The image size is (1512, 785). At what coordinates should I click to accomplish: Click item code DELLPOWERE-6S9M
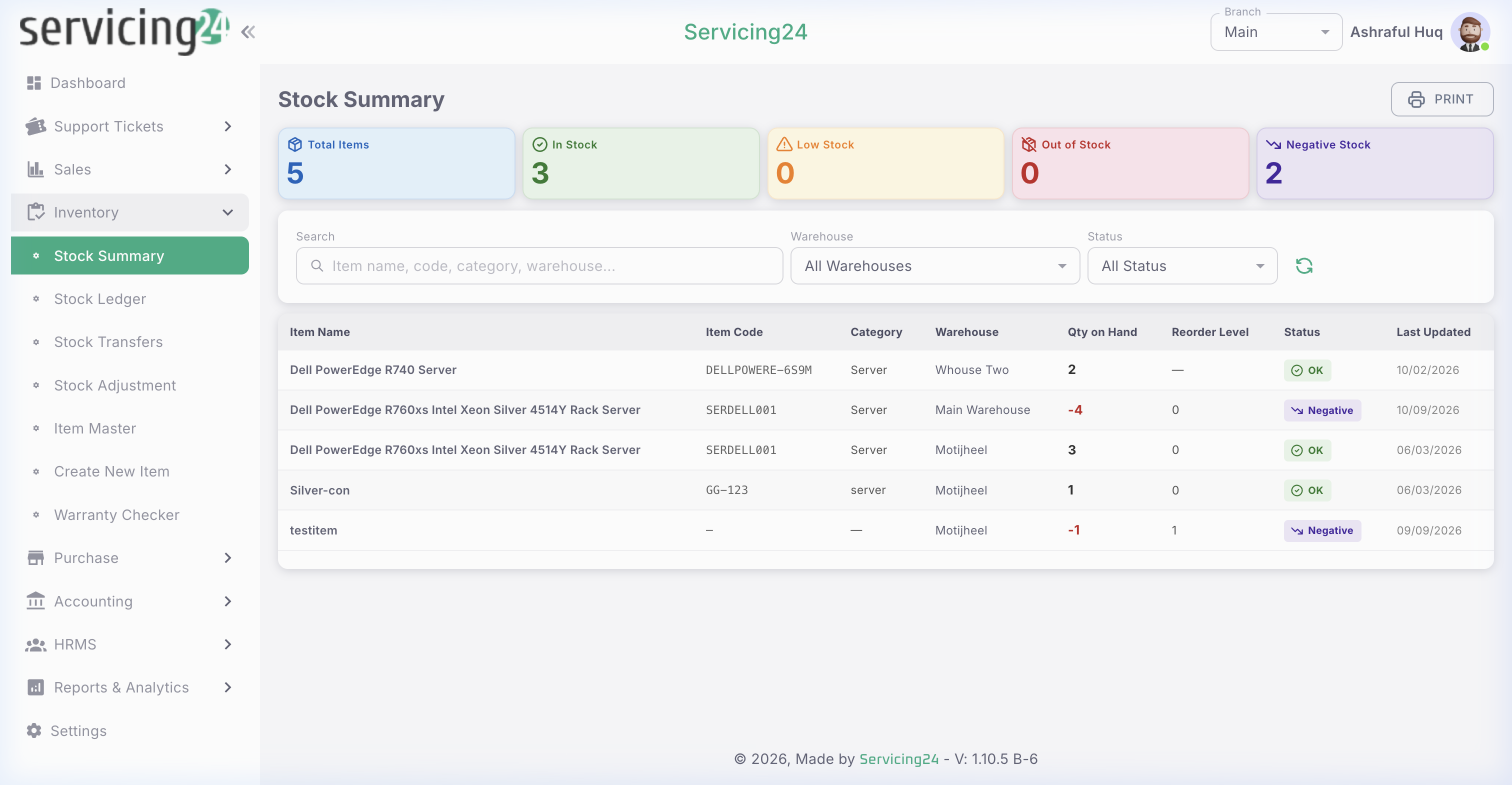click(758, 369)
